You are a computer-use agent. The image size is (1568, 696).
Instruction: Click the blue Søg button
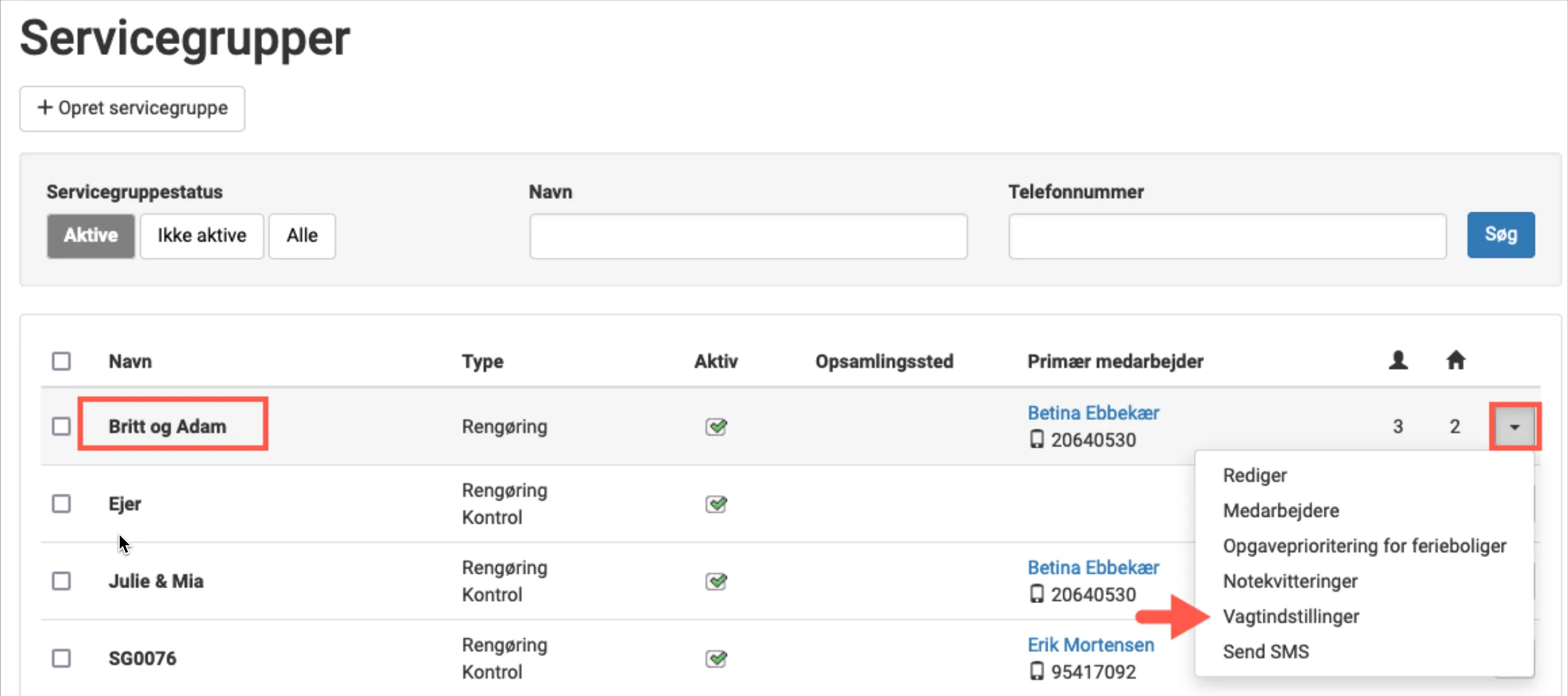[1500, 235]
